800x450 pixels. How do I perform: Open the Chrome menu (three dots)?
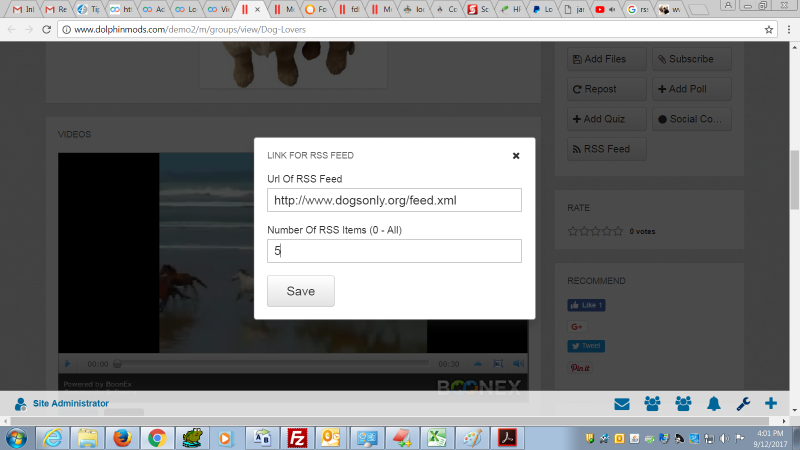pyautogui.click(x=789, y=30)
